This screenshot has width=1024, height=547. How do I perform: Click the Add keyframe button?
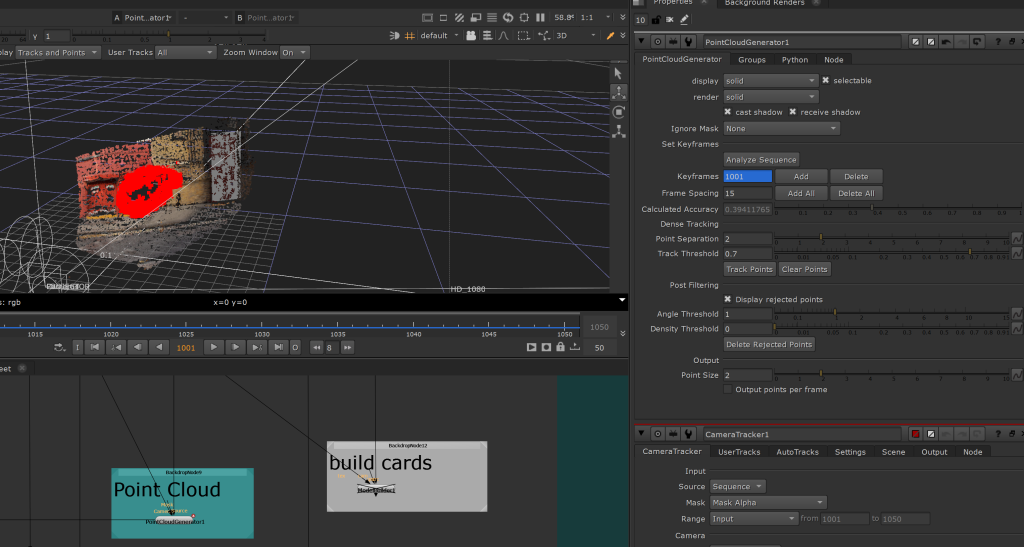click(x=801, y=176)
